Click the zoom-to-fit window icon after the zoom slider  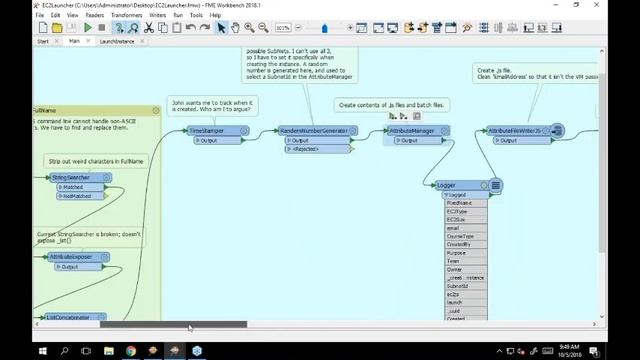pyautogui.click(x=362, y=28)
